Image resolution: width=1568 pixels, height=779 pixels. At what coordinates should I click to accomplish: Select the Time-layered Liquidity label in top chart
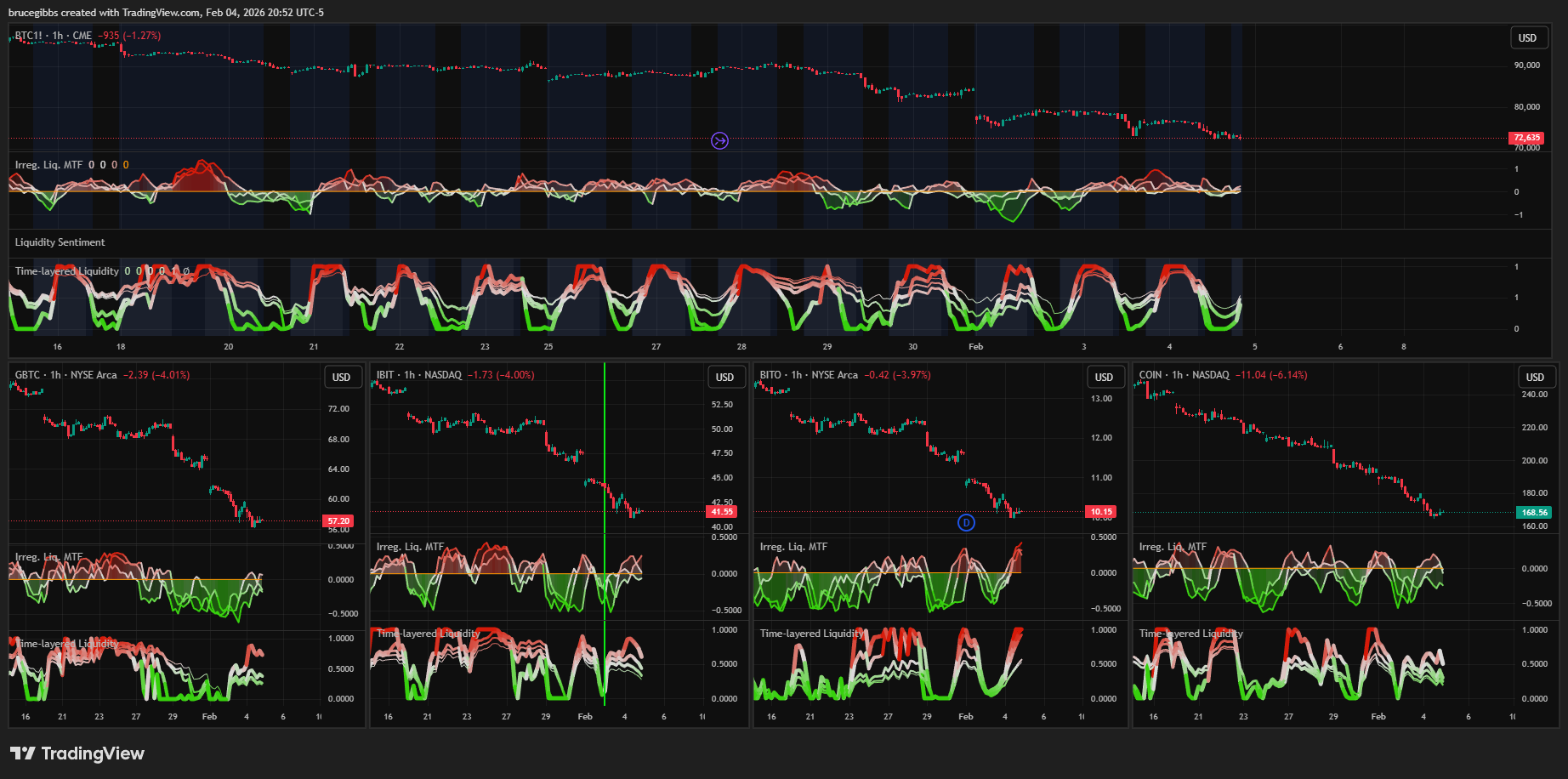(x=66, y=271)
